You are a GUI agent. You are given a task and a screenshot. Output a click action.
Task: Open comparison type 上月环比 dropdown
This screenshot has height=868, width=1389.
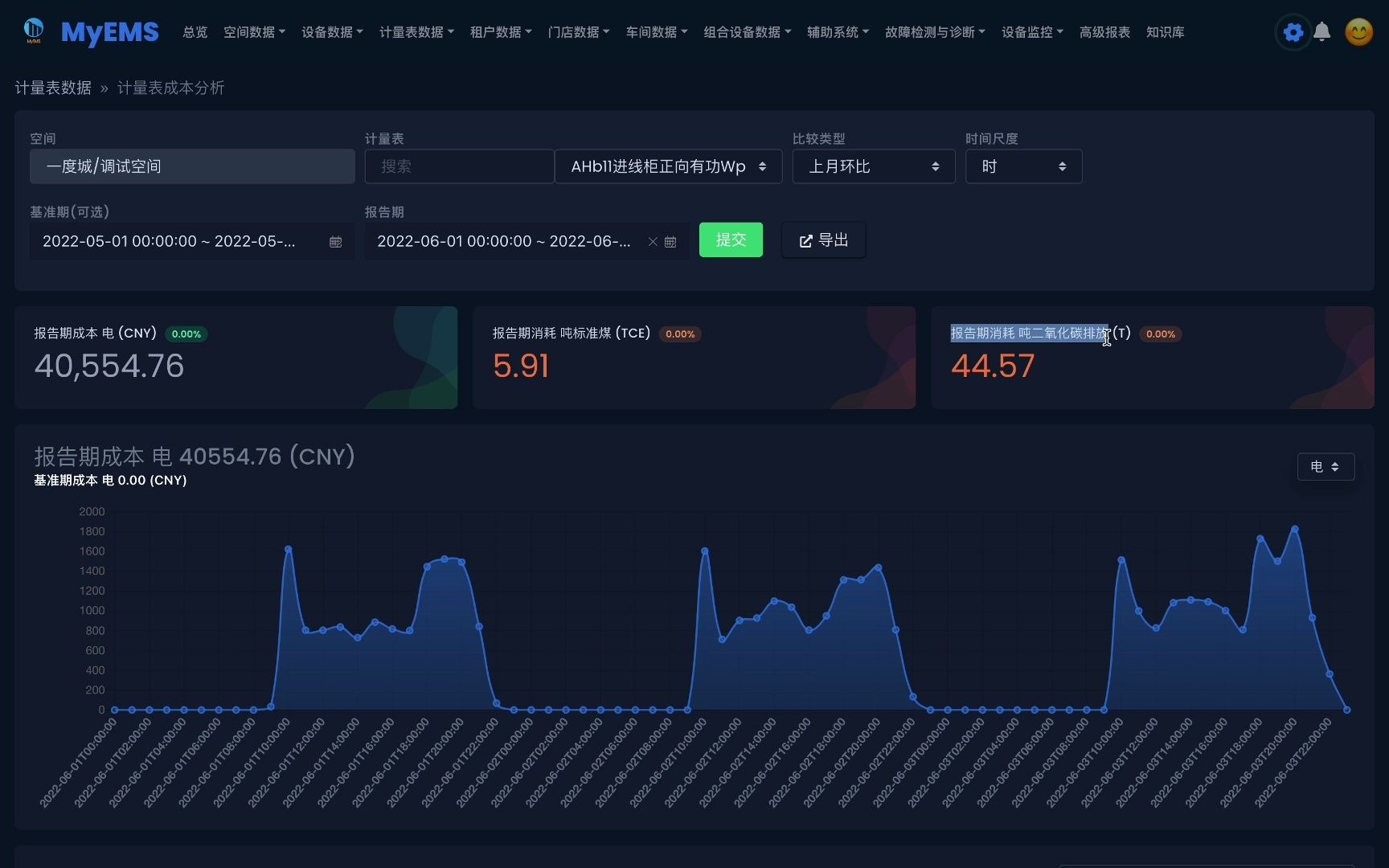[x=874, y=166]
